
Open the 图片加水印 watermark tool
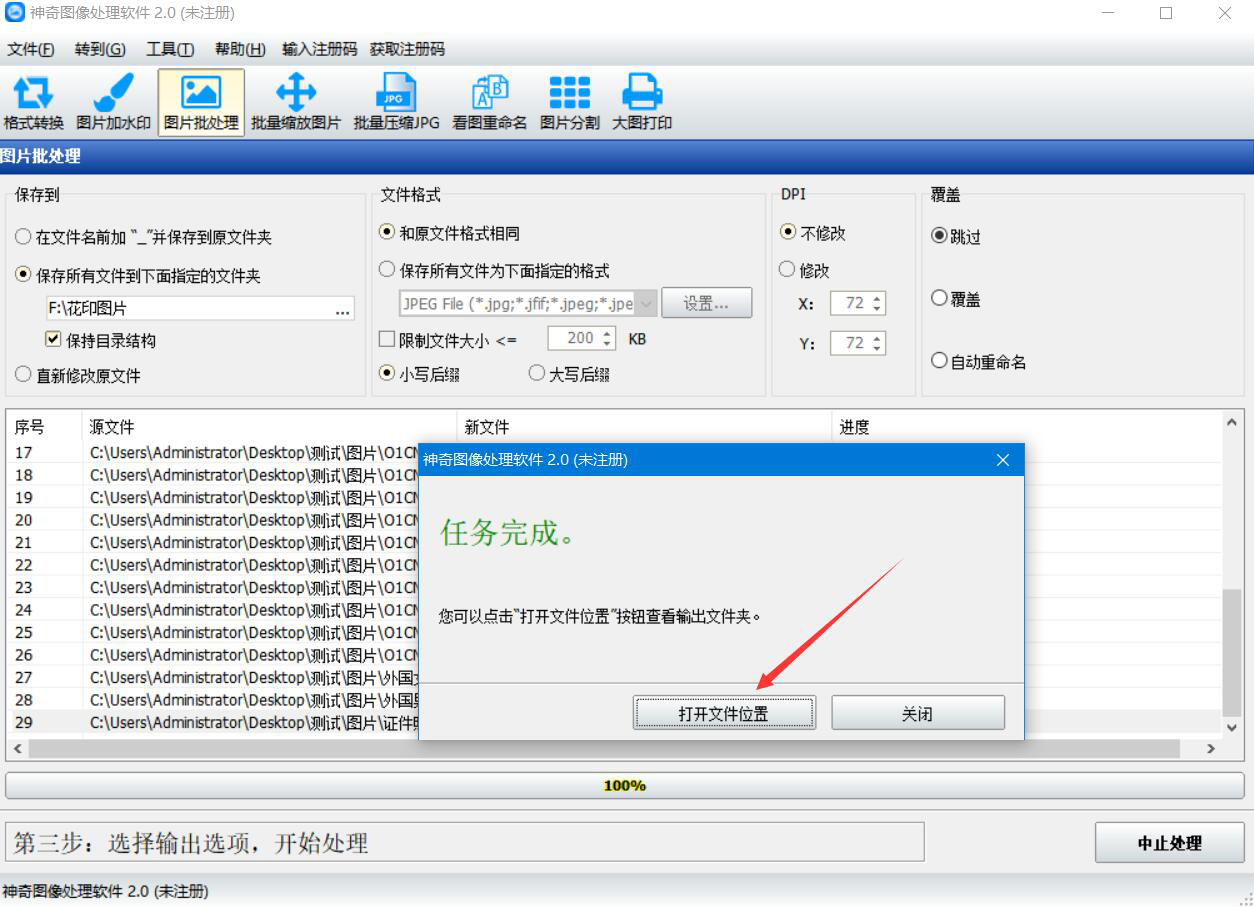click(114, 103)
